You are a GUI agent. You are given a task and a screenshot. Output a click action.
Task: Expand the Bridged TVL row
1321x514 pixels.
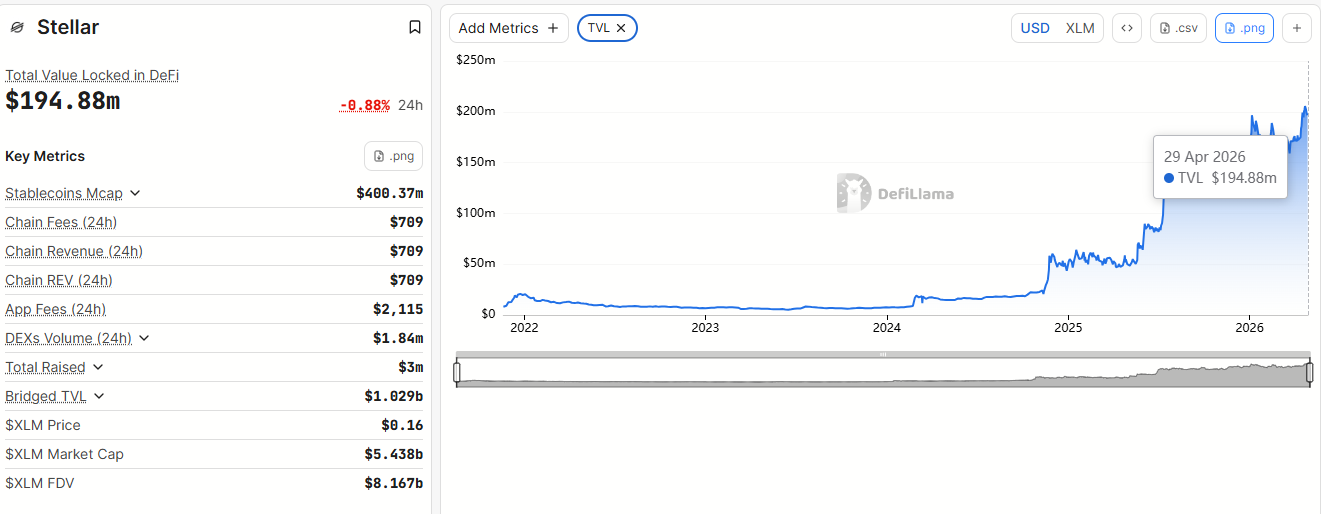click(x=99, y=396)
